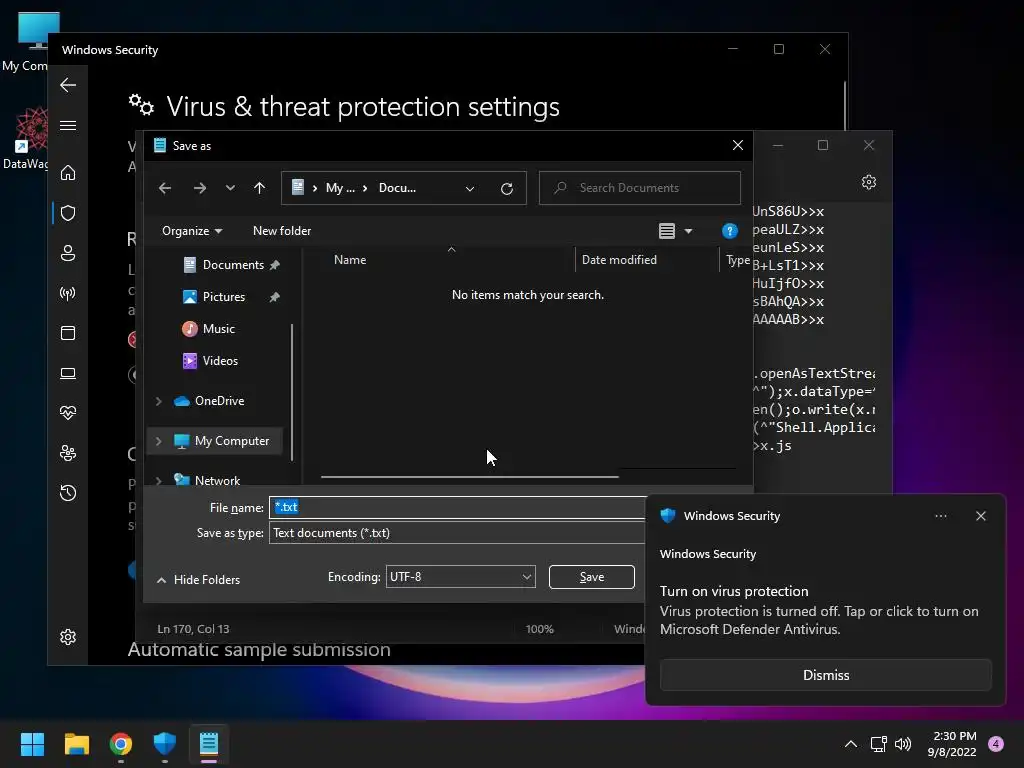Open File Explorer from taskbar
This screenshot has height=768, width=1024.
point(76,744)
